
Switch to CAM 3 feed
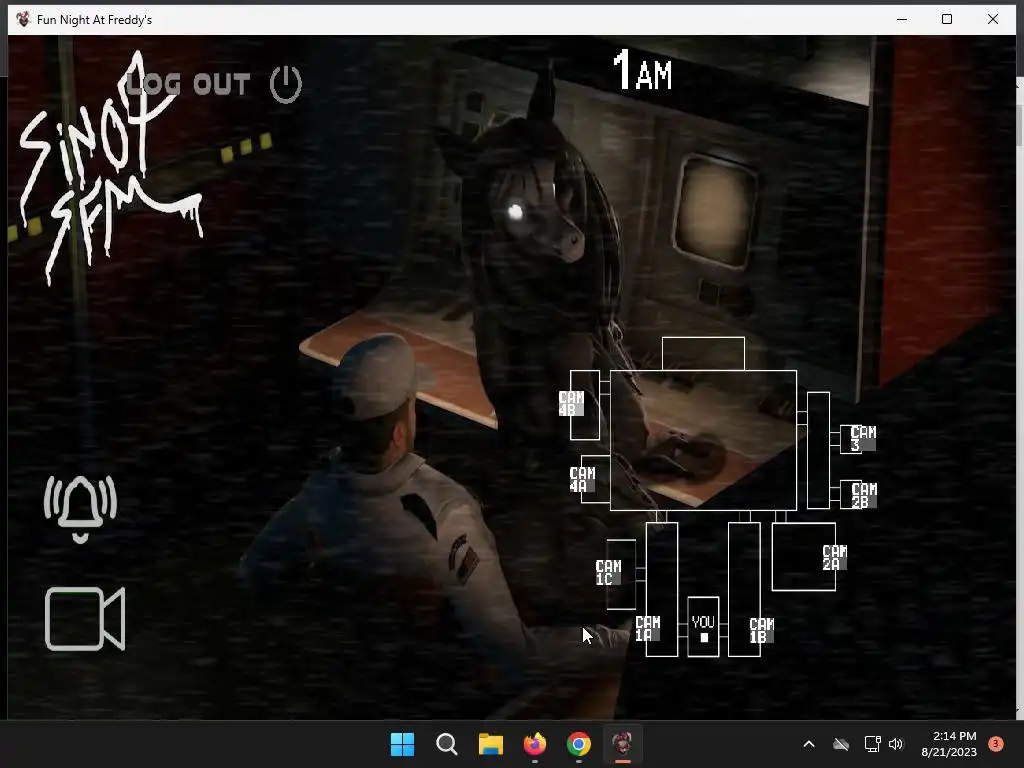[x=863, y=438]
